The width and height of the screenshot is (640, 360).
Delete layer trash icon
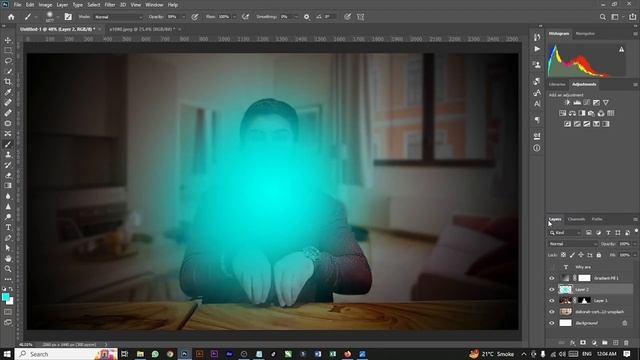click(x=626, y=343)
